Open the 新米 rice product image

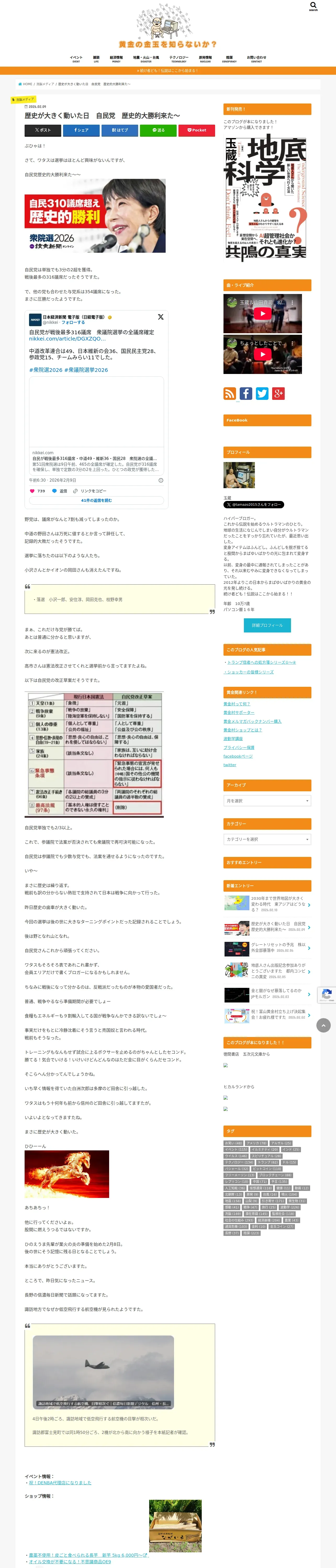tap(176, 1526)
